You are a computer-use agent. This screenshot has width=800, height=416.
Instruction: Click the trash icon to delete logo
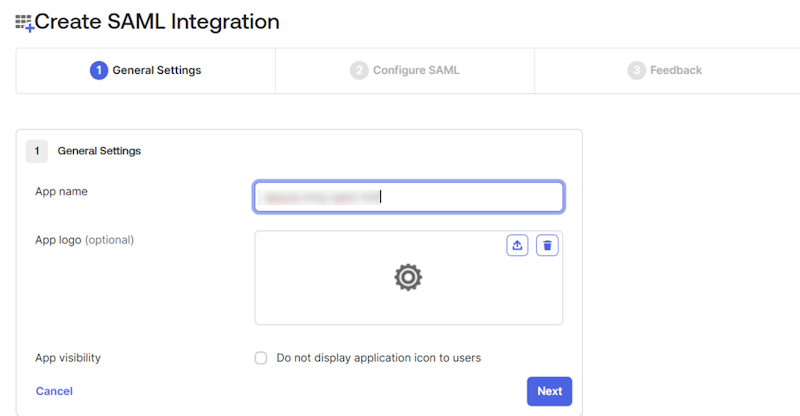click(547, 245)
